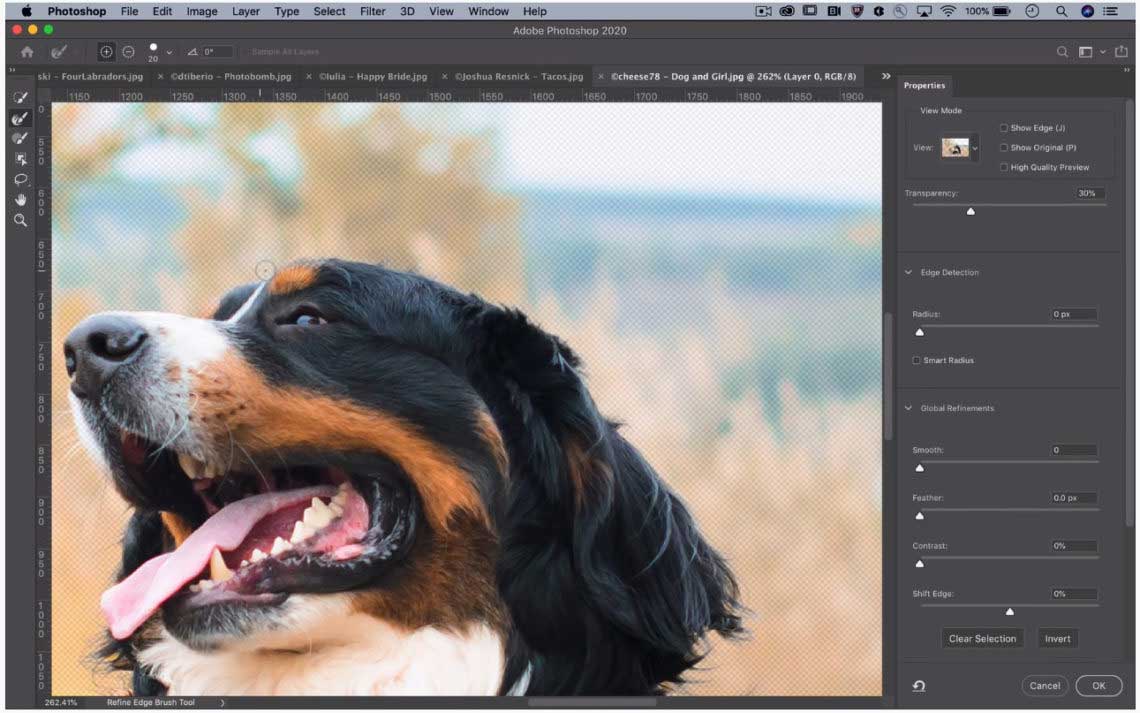Activate the Hand tool
Viewport: 1140px width, 713px height.
click(20, 199)
